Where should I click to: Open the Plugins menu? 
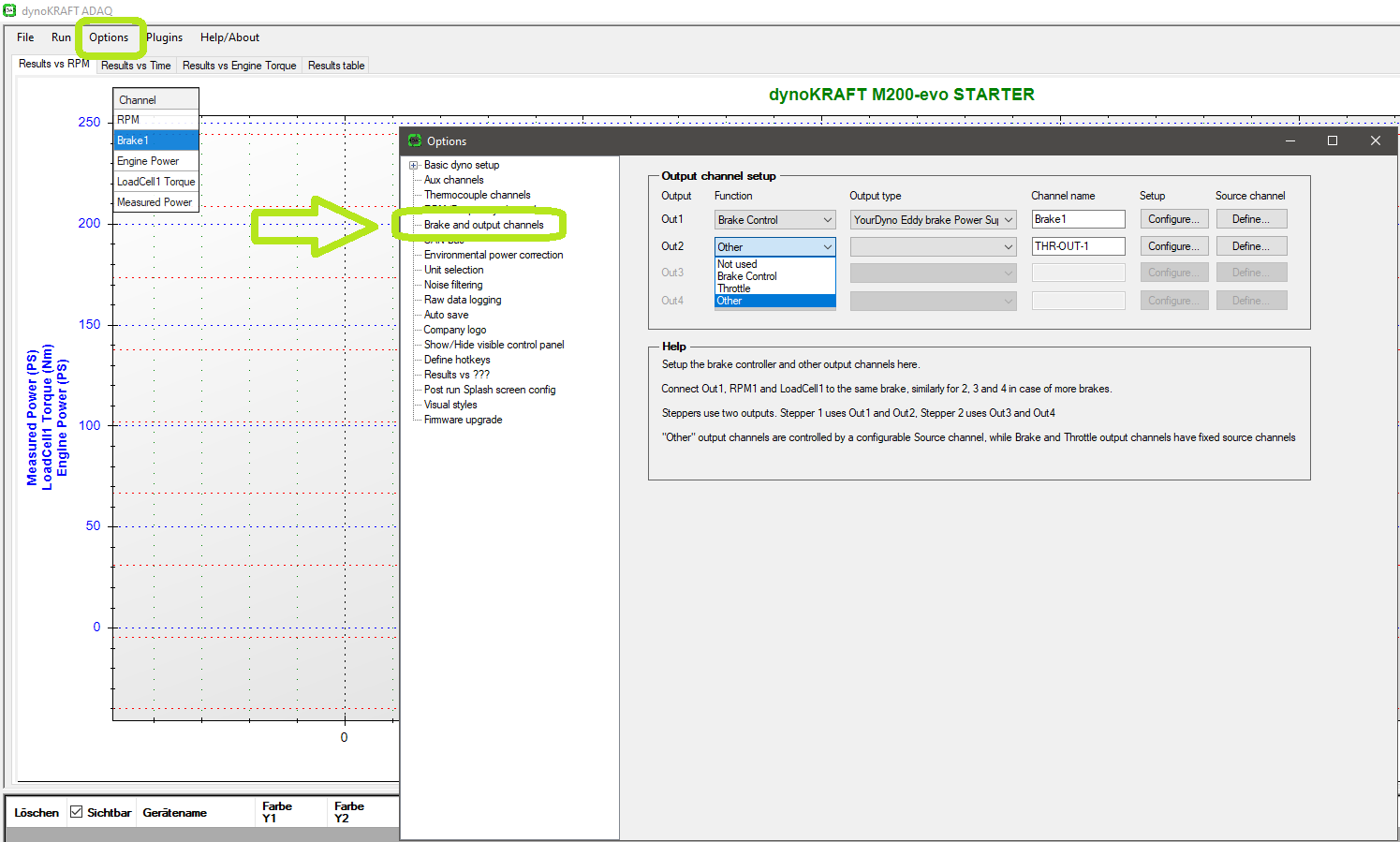(164, 37)
